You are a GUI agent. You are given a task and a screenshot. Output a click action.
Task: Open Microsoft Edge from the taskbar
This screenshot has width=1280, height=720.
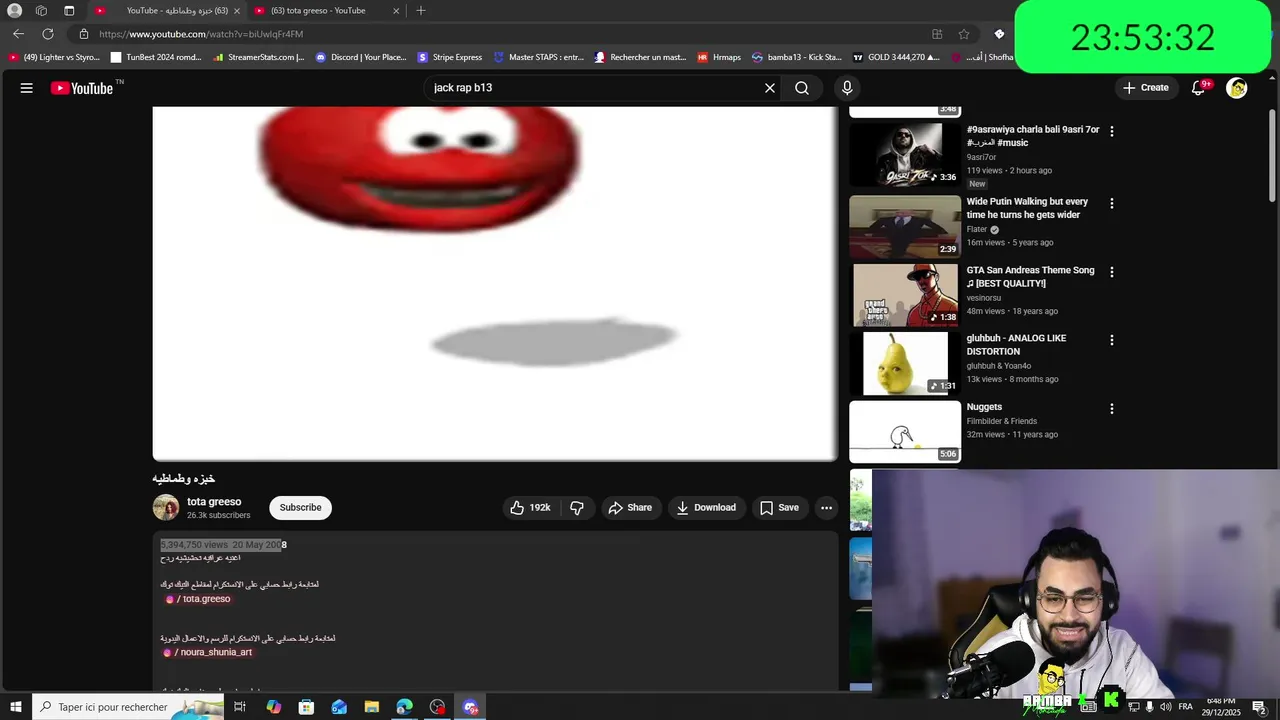click(x=404, y=707)
